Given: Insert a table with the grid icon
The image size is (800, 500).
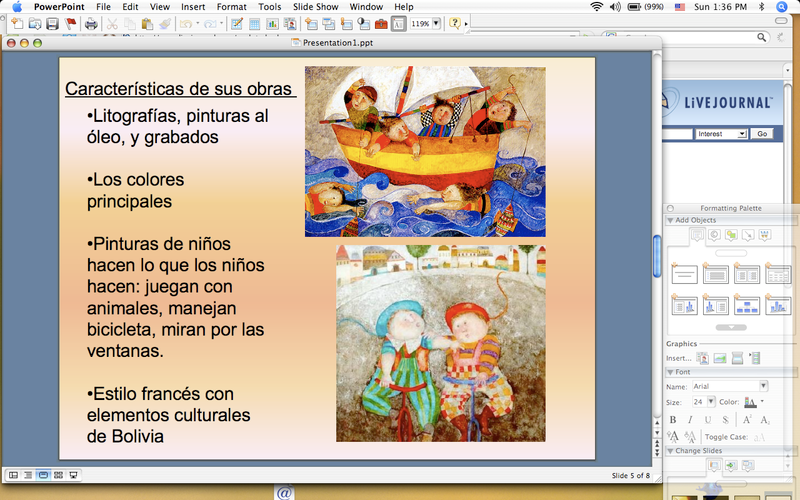Looking at the screenshot, I should [254, 23].
